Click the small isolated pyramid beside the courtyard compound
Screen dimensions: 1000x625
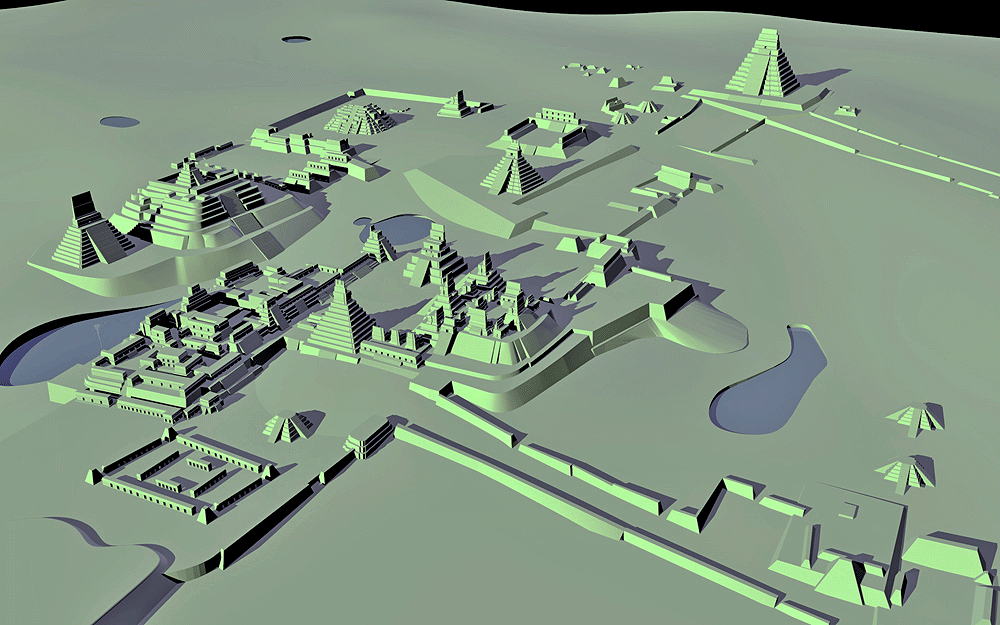click(x=289, y=427)
